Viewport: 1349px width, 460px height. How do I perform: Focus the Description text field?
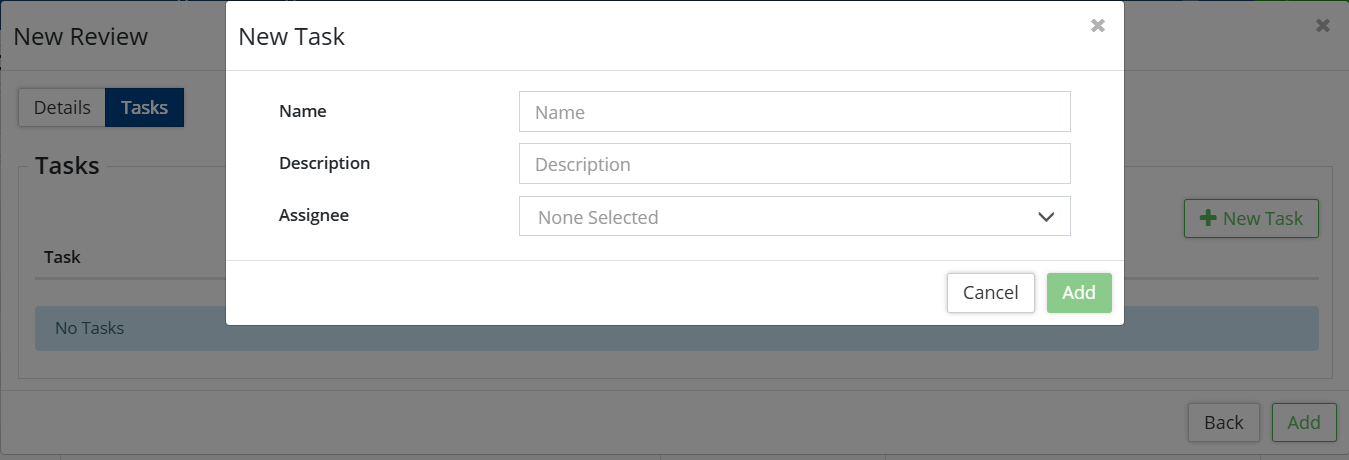pyautogui.click(x=794, y=164)
